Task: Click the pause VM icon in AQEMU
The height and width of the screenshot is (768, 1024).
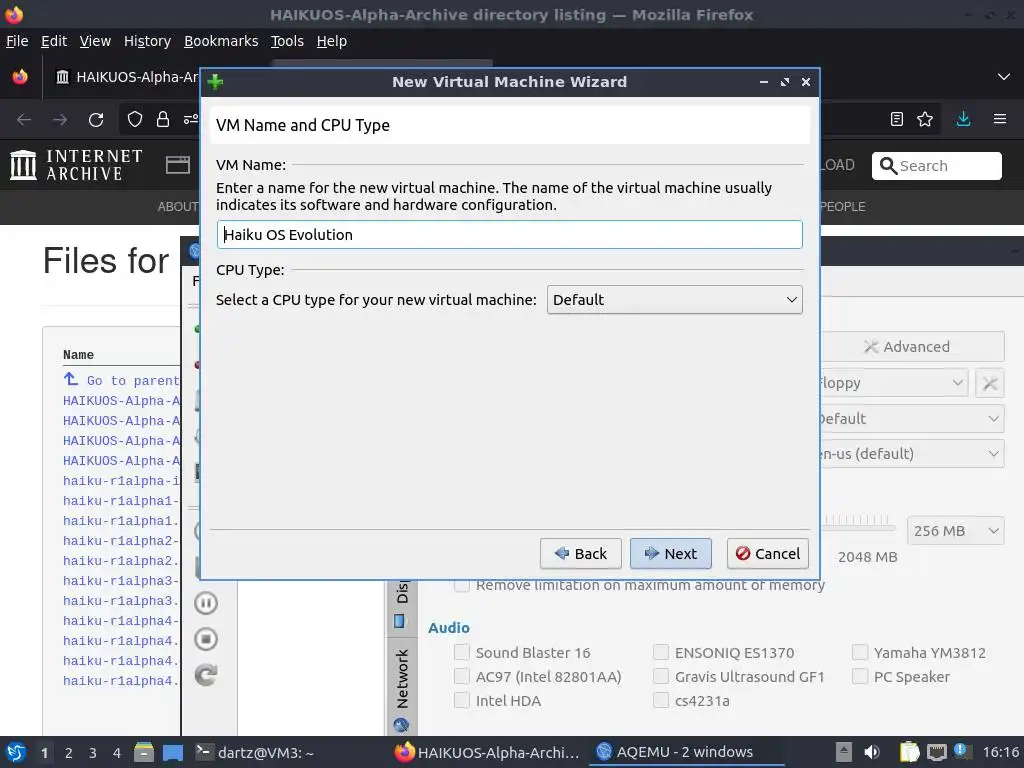Action: click(206, 603)
